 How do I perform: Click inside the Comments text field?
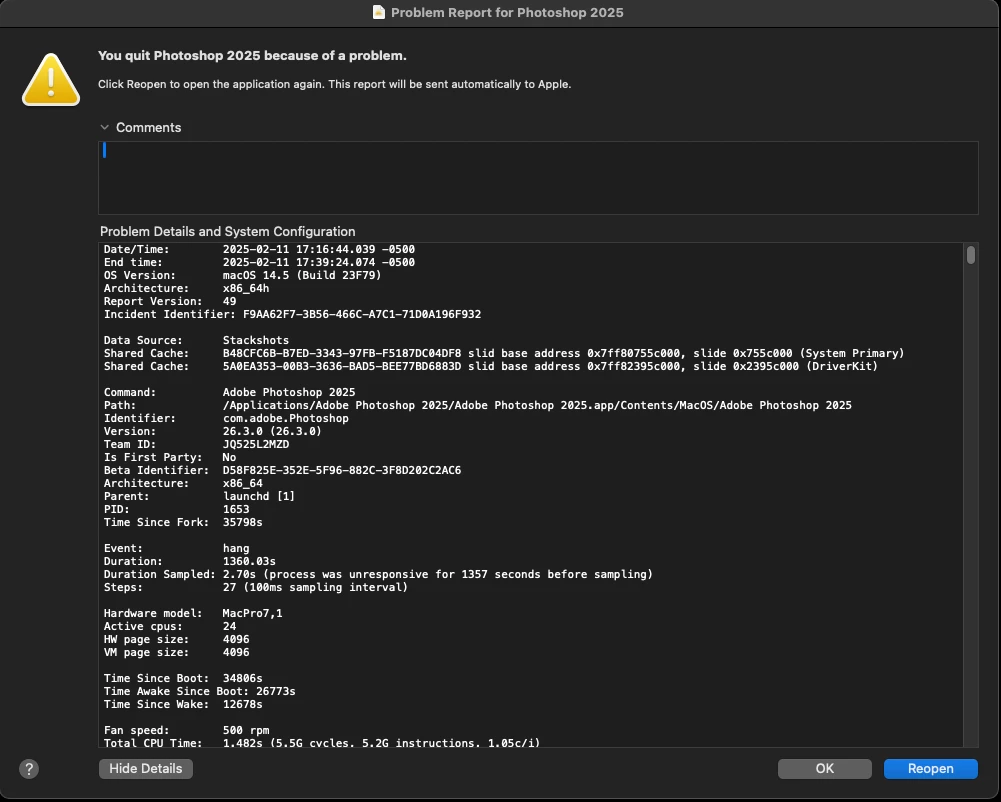(538, 178)
